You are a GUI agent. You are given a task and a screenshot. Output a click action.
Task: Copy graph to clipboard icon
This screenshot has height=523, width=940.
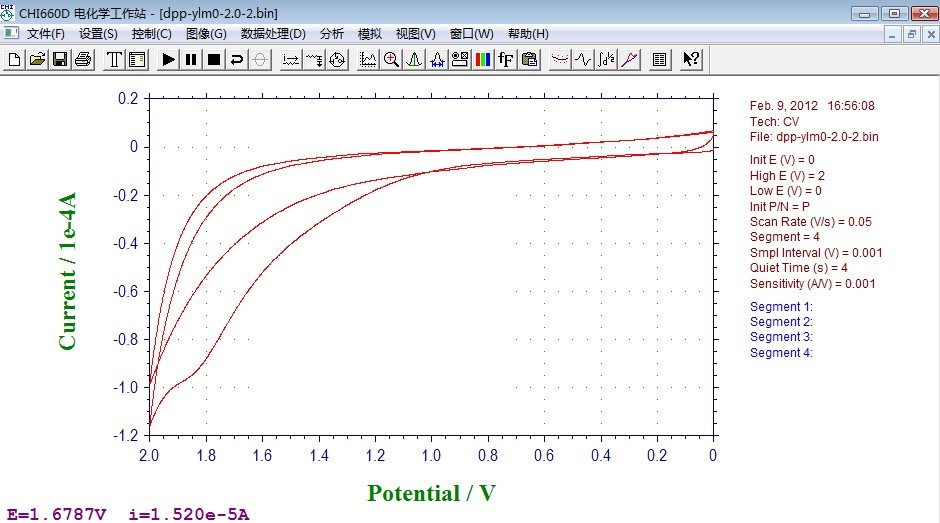[529, 59]
